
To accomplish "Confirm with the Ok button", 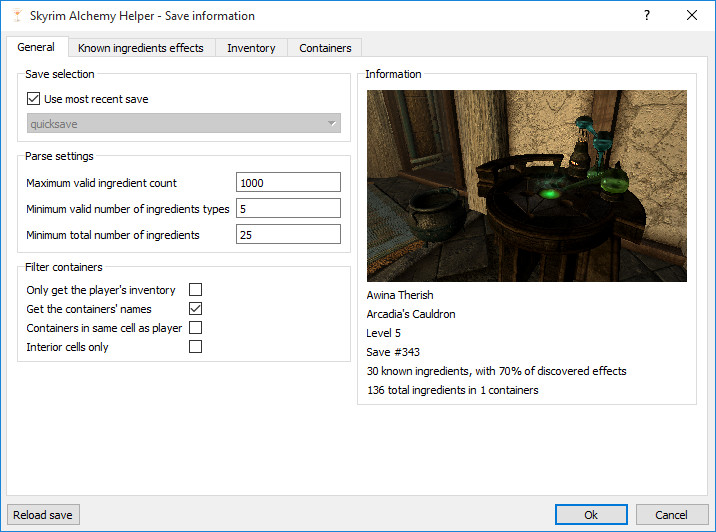I will click(591, 515).
